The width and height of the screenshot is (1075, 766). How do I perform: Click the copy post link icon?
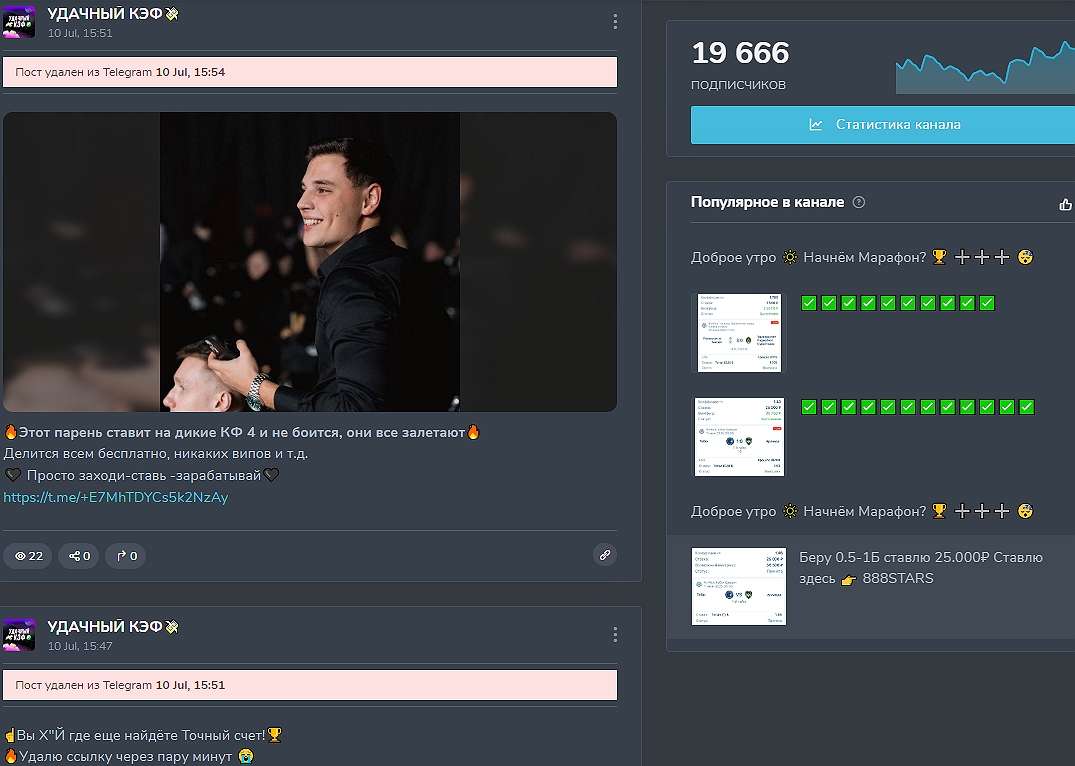(x=604, y=555)
